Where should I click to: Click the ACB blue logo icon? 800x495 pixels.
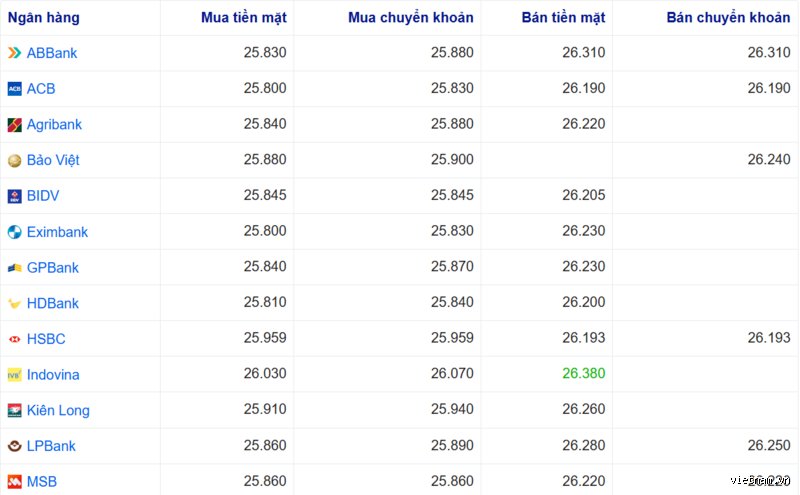click(14, 89)
